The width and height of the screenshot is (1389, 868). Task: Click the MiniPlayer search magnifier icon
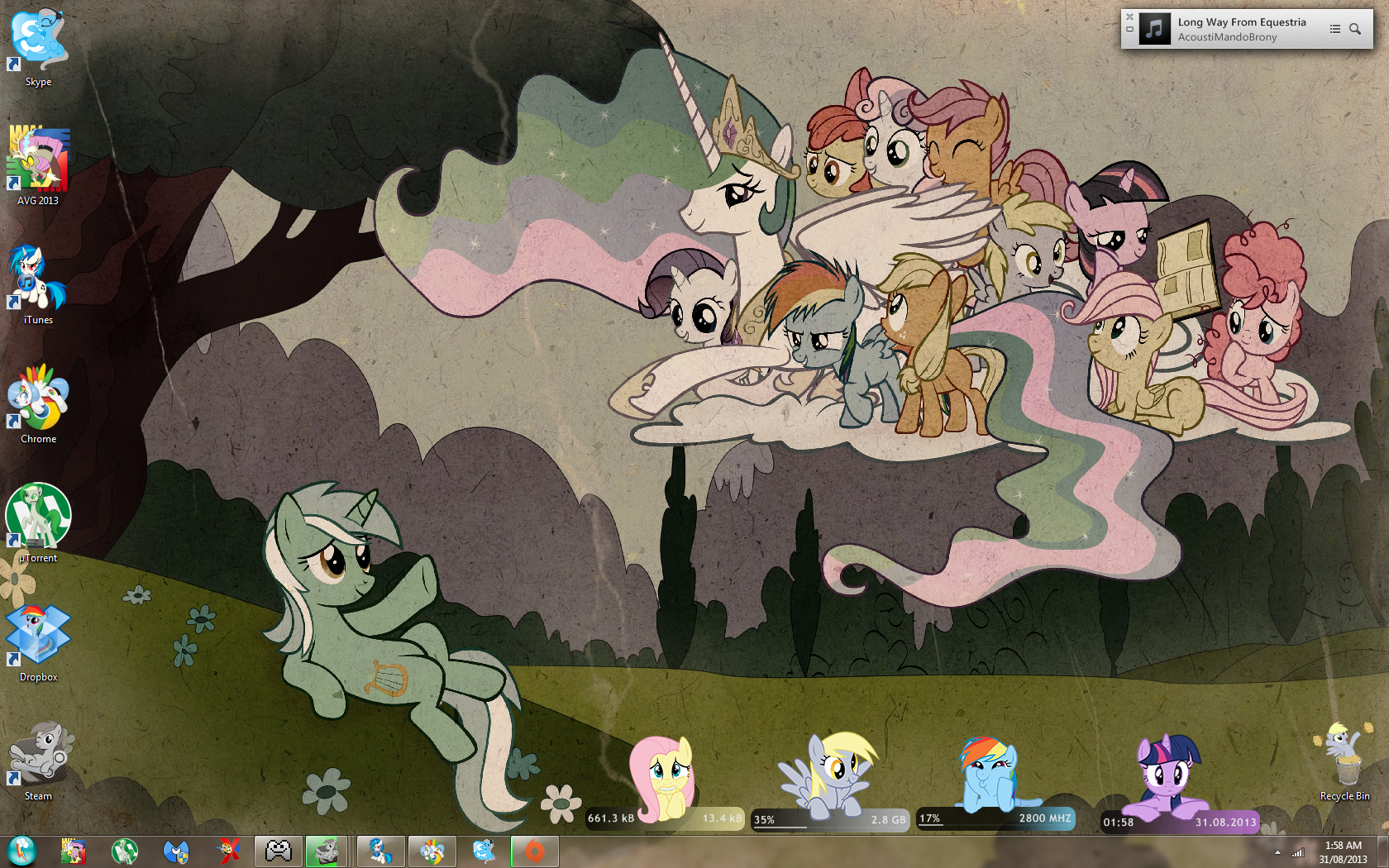1355,29
